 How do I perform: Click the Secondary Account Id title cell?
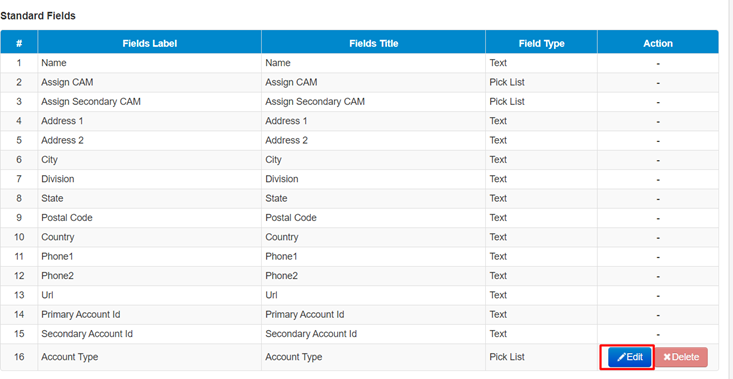point(374,334)
